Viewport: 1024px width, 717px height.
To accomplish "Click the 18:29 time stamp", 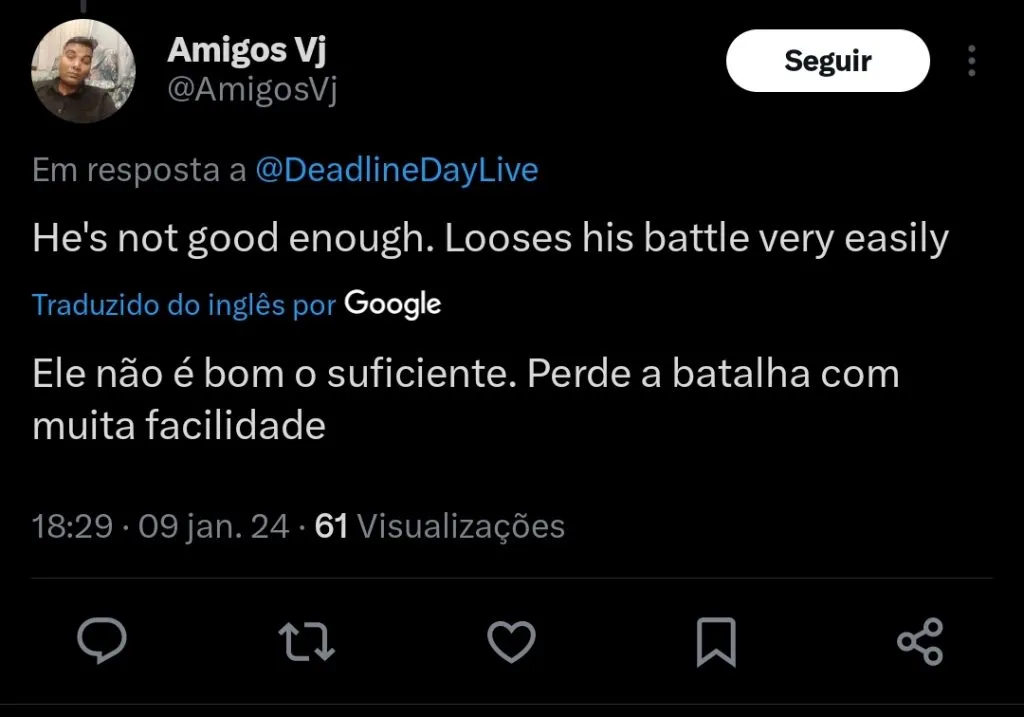I will pyautogui.click(x=72, y=526).
